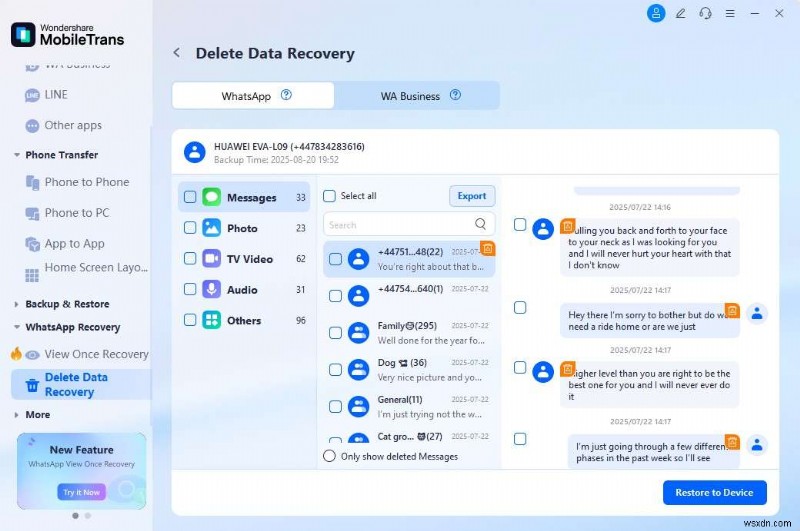Click the Delete Data Recovery trash icon

click(32, 385)
